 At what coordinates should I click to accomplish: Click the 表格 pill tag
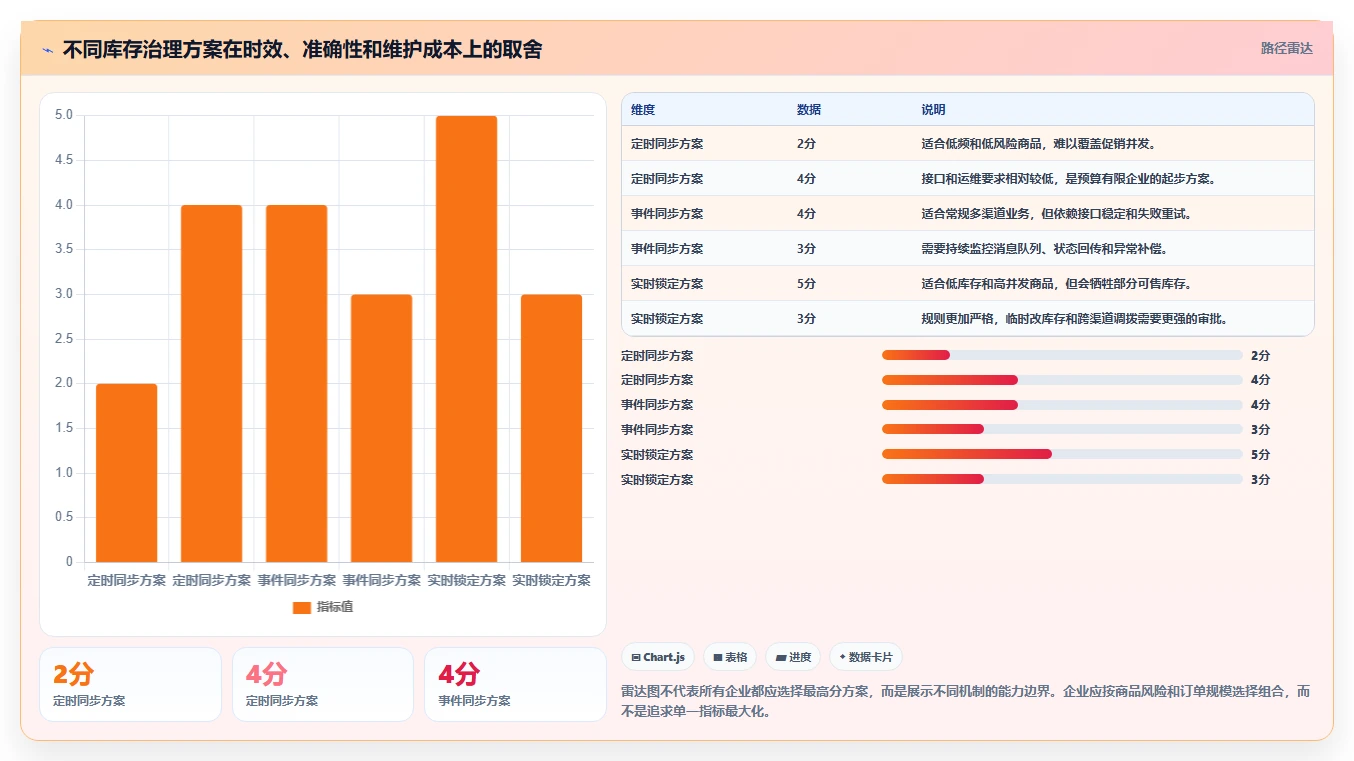[730, 657]
